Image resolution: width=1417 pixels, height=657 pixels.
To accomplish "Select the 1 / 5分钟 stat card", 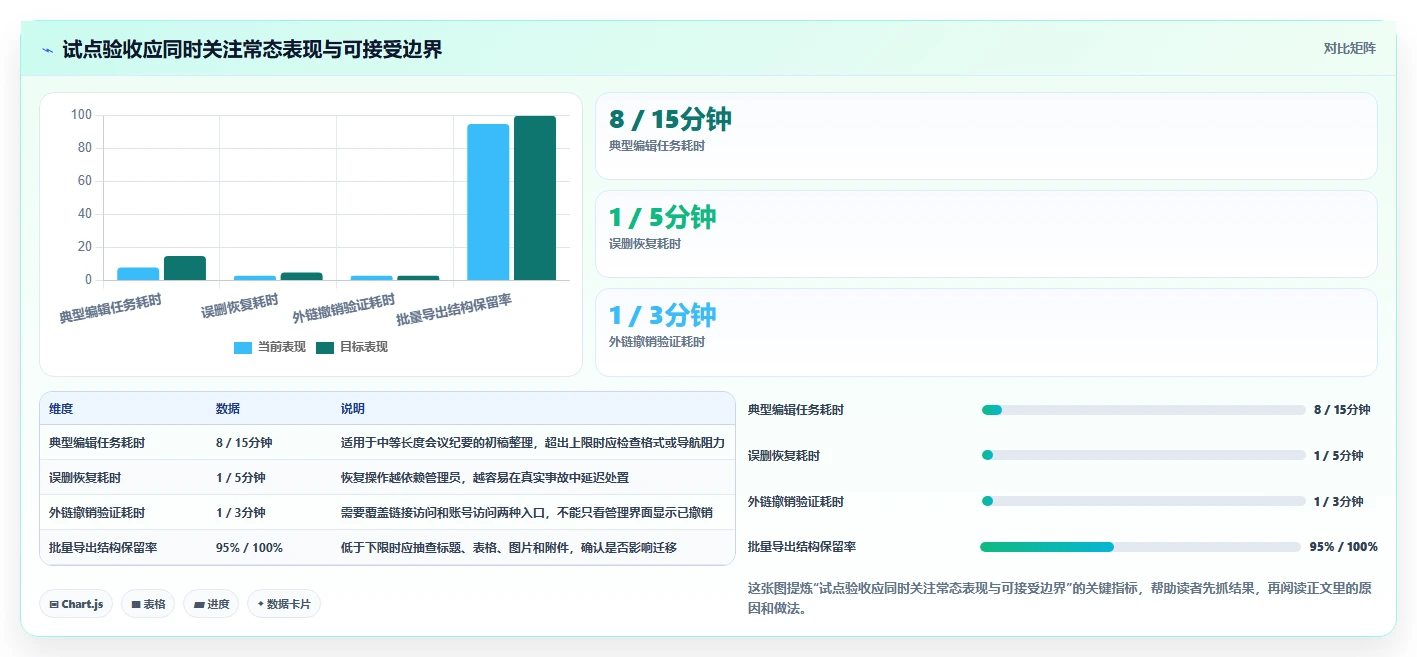I will coord(986,234).
